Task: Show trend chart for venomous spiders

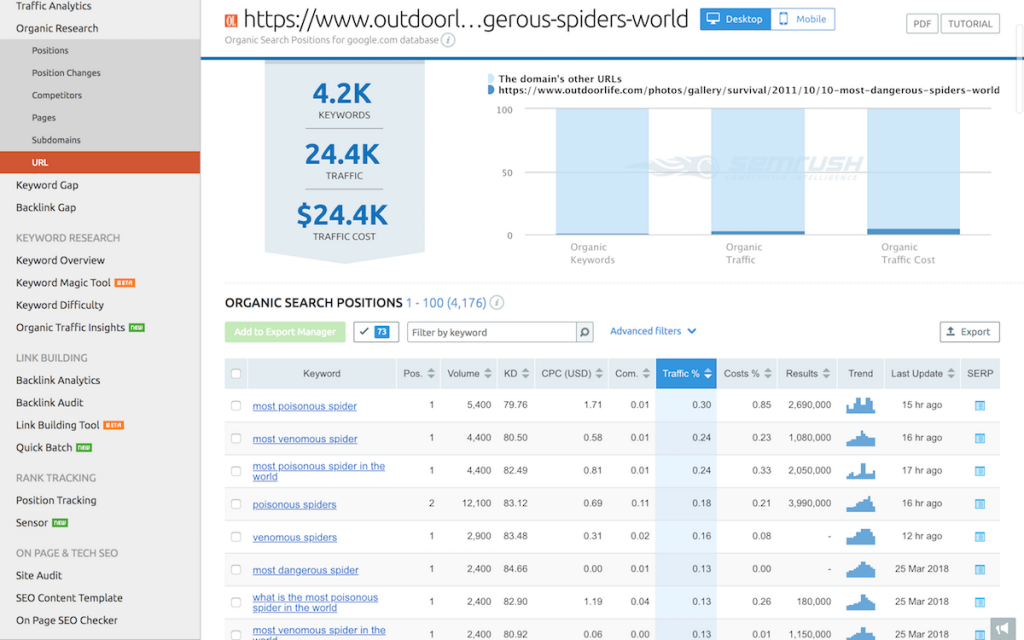Action: [860, 537]
